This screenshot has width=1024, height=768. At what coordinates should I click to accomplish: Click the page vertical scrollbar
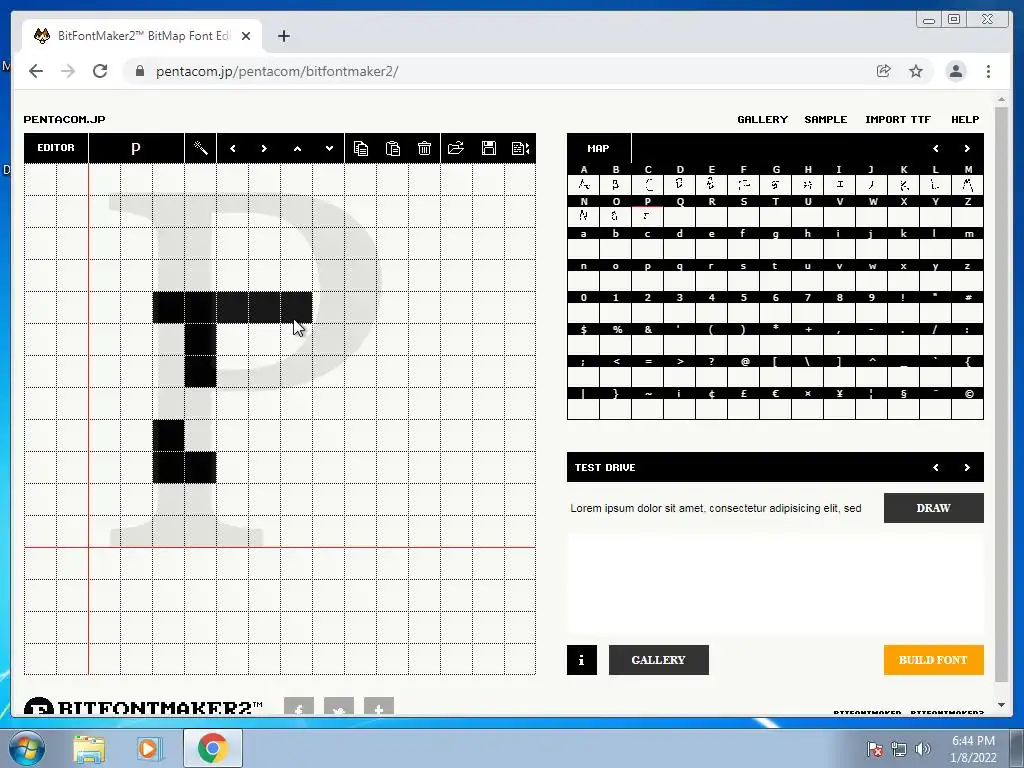pyautogui.click(x=1001, y=395)
